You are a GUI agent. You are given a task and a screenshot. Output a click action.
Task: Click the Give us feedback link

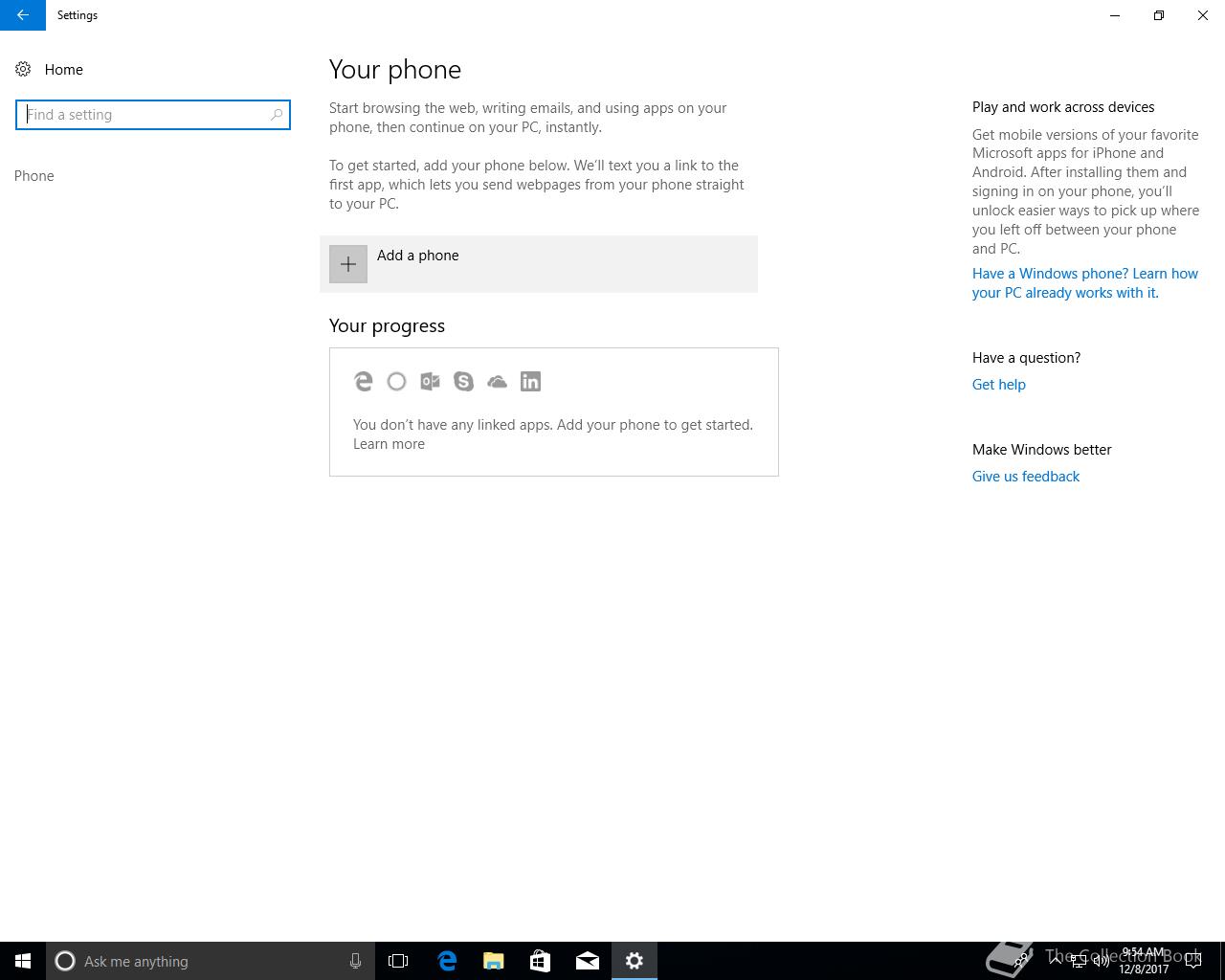(1026, 477)
